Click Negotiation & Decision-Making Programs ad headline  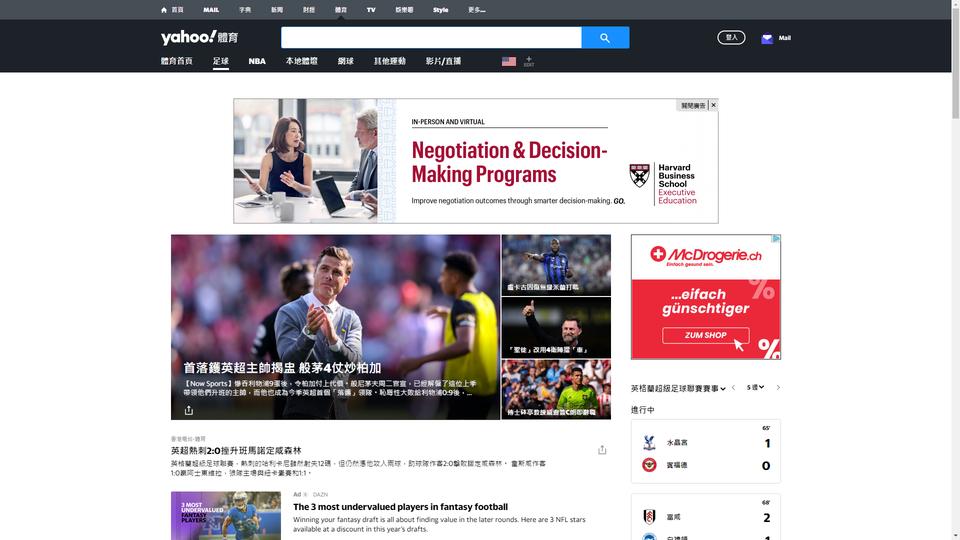click(509, 162)
